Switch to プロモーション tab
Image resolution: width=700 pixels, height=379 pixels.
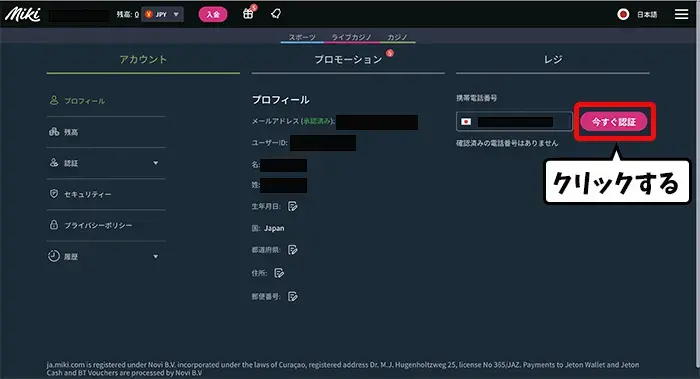(x=348, y=59)
